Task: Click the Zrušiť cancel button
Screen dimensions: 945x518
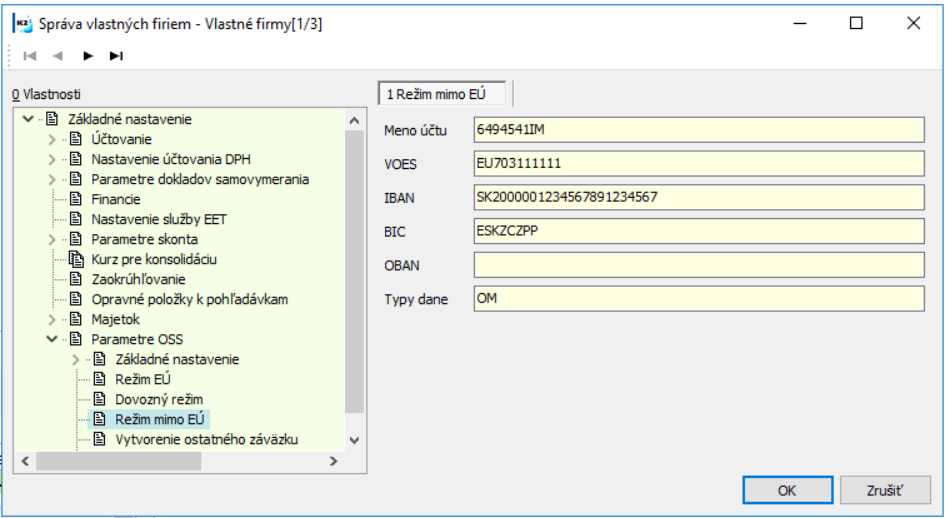Action: (885, 490)
